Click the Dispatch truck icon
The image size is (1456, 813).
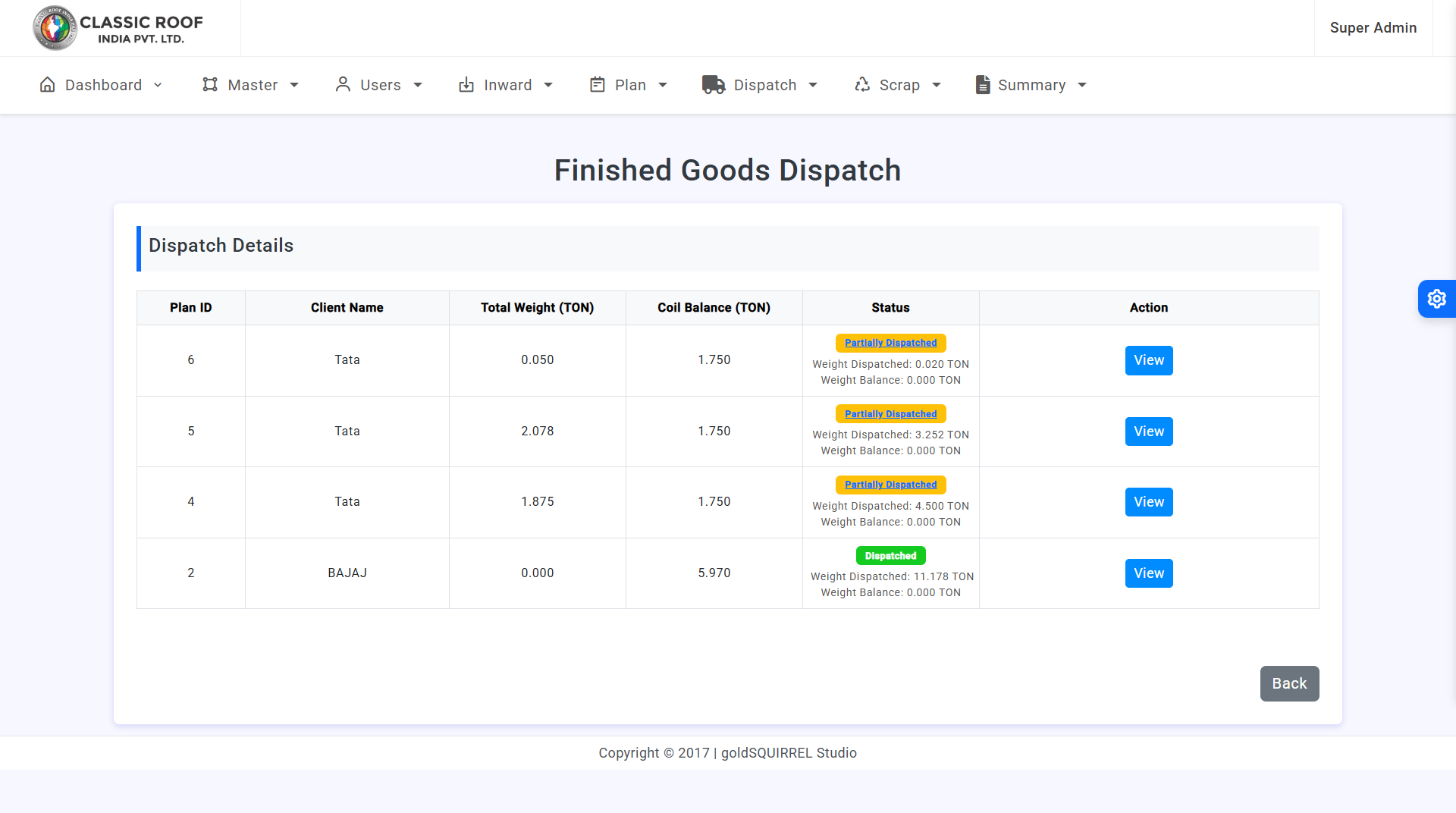[x=713, y=85]
